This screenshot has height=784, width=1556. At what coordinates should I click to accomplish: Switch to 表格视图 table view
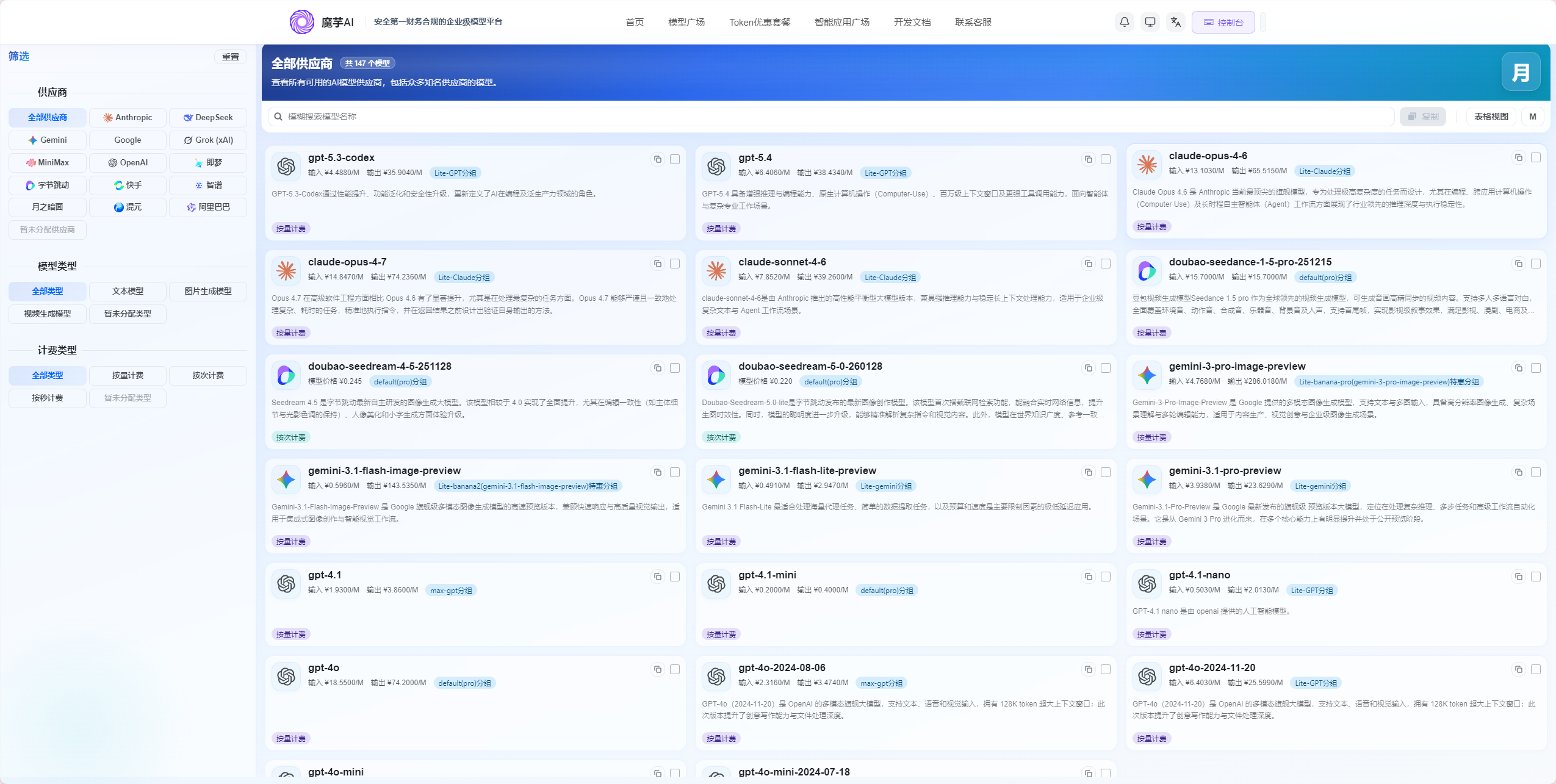[1491, 117]
